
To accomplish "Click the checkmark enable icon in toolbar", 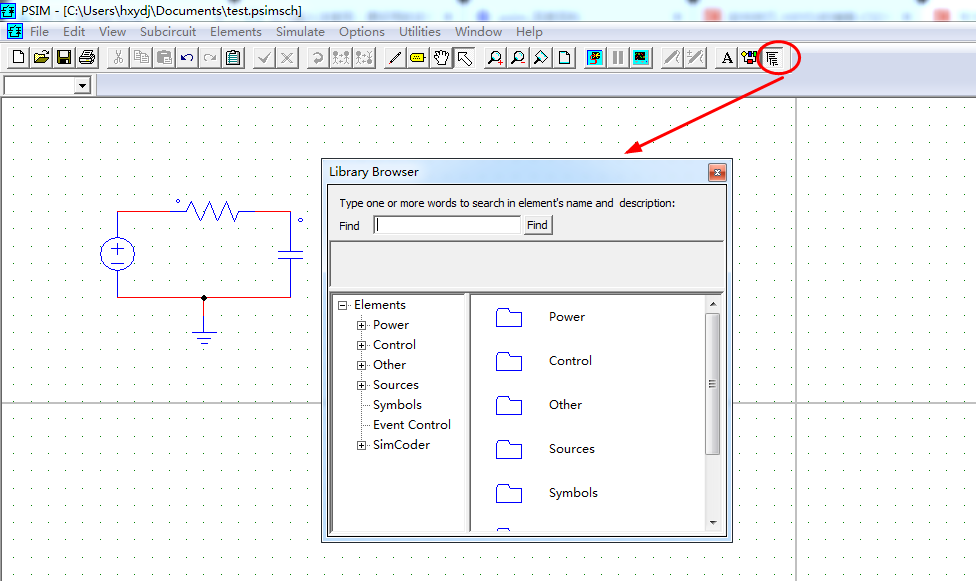I will tap(264, 58).
